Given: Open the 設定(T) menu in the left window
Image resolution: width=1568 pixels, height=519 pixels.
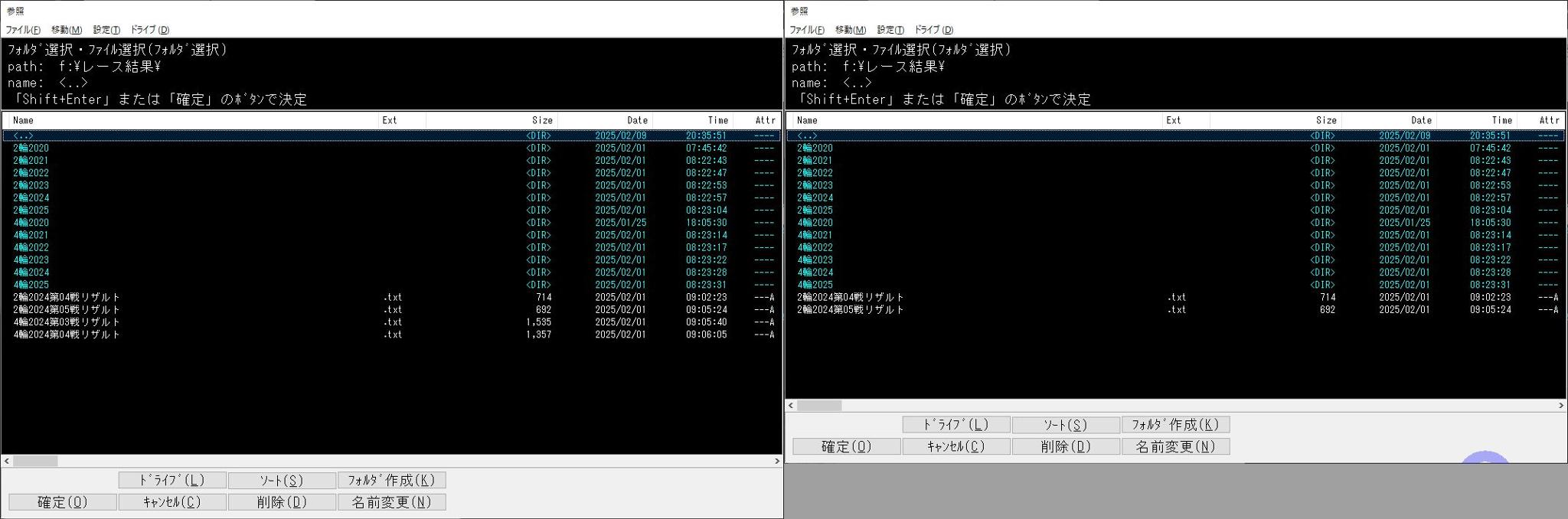Looking at the screenshot, I should tap(106, 30).
